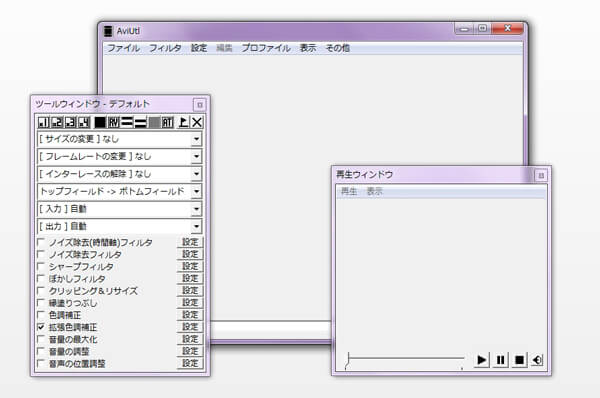This screenshot has height=398, width=600.
Task: Select the profile 1 toolbar icon
Action: pyautogui.click(x=43, y=122)
